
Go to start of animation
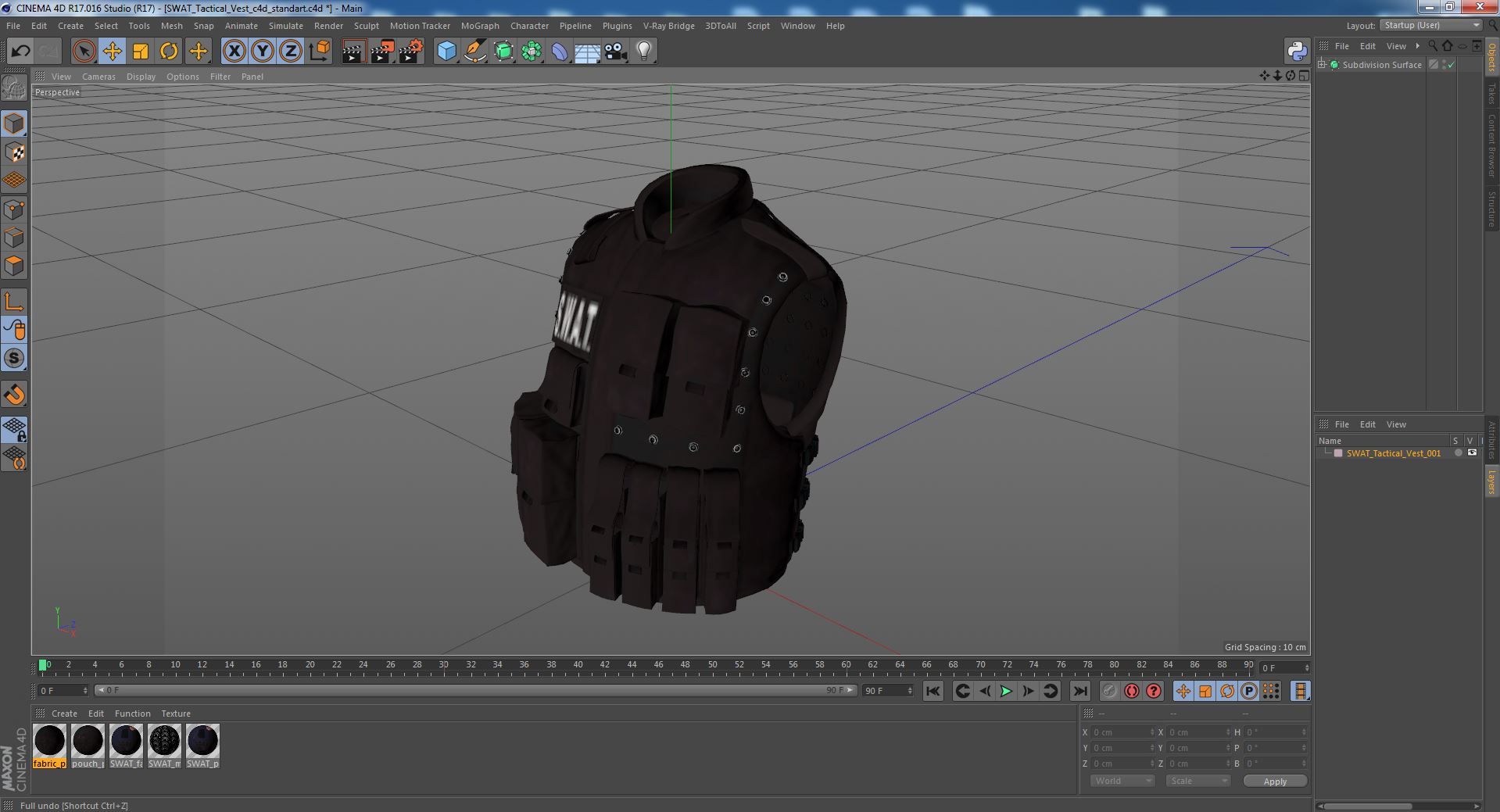pos(933,691)
